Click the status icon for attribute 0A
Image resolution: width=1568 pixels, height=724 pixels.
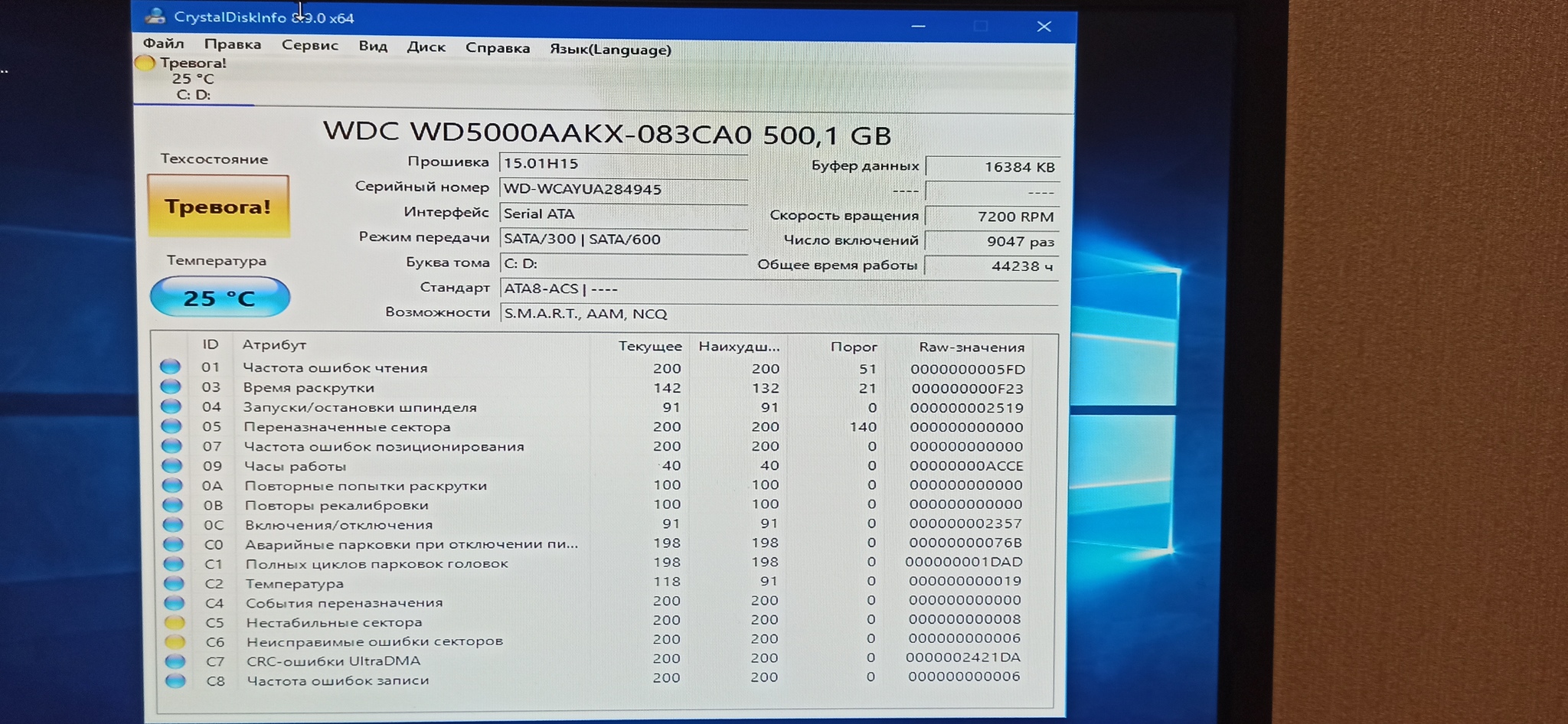pos(172,485)
